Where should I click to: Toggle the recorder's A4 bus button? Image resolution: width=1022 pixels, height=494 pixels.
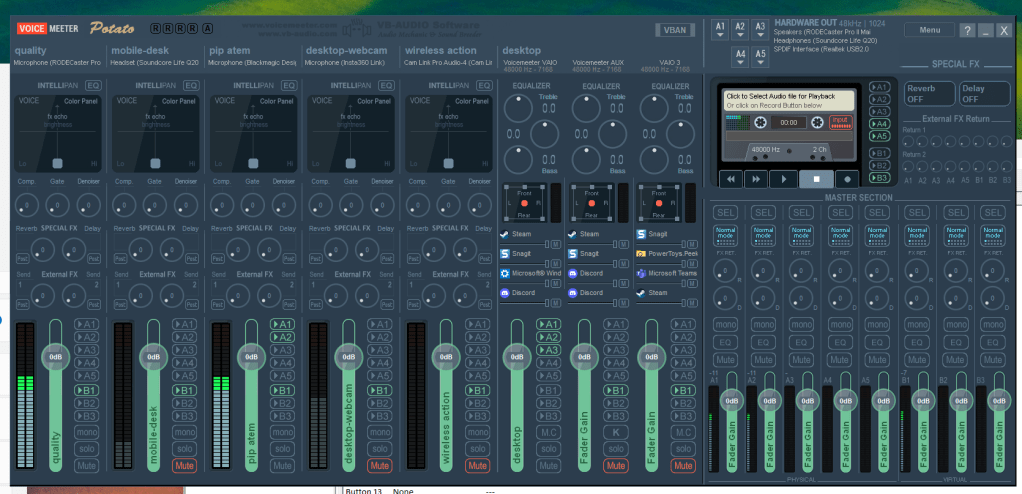click(880, 124)
